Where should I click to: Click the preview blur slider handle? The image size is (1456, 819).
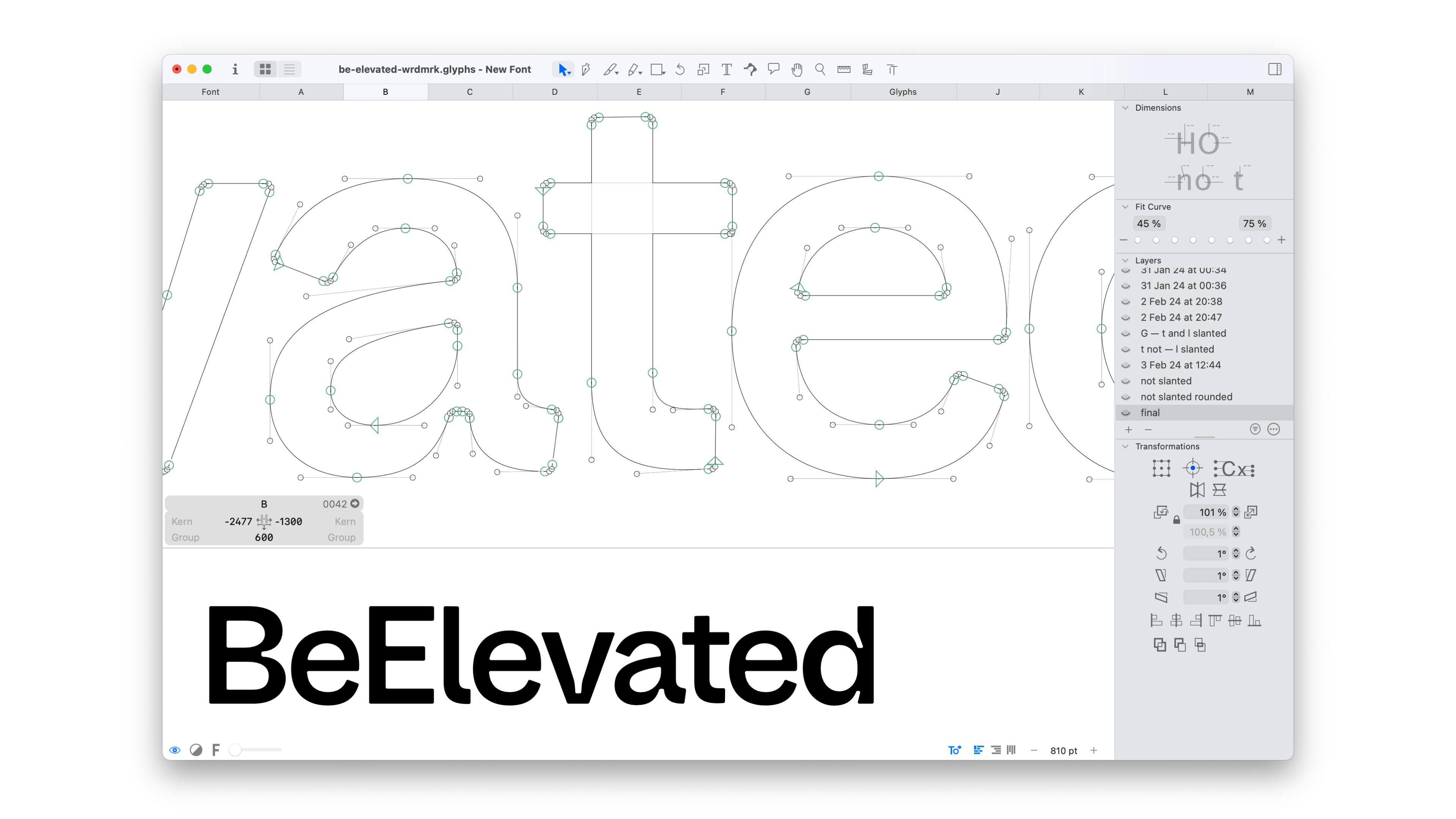235,750
